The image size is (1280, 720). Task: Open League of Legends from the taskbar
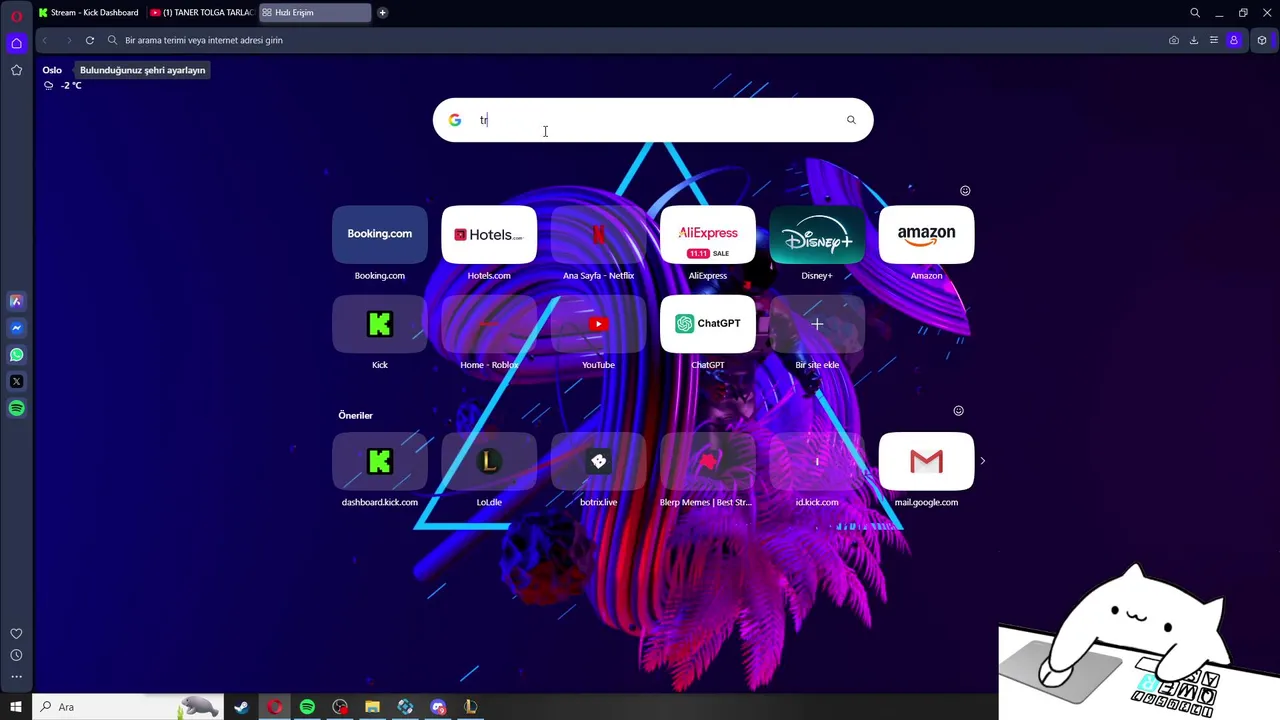click(x=470, y=707)
